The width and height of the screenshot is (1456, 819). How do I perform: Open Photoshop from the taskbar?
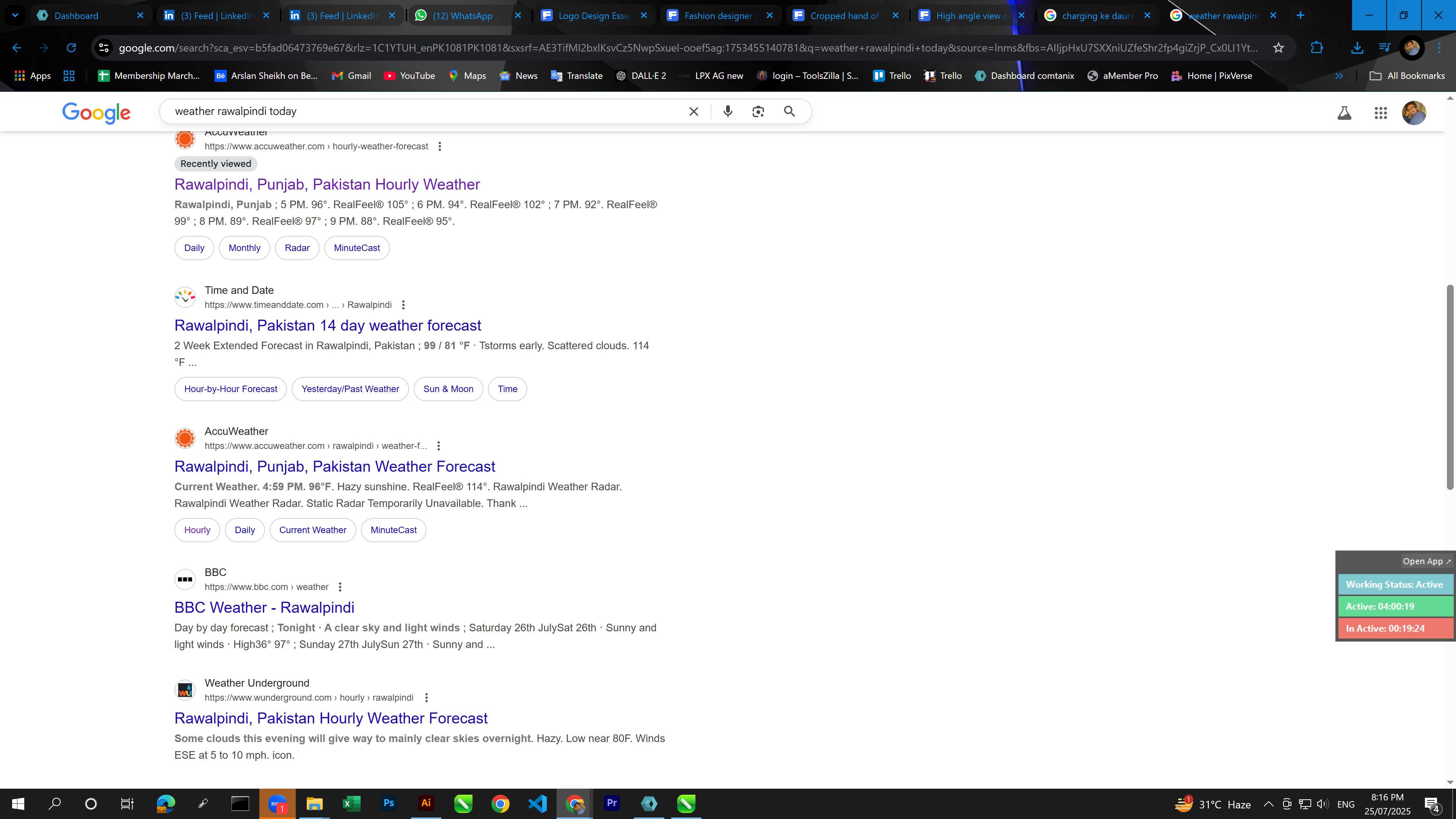pos(388,803)
